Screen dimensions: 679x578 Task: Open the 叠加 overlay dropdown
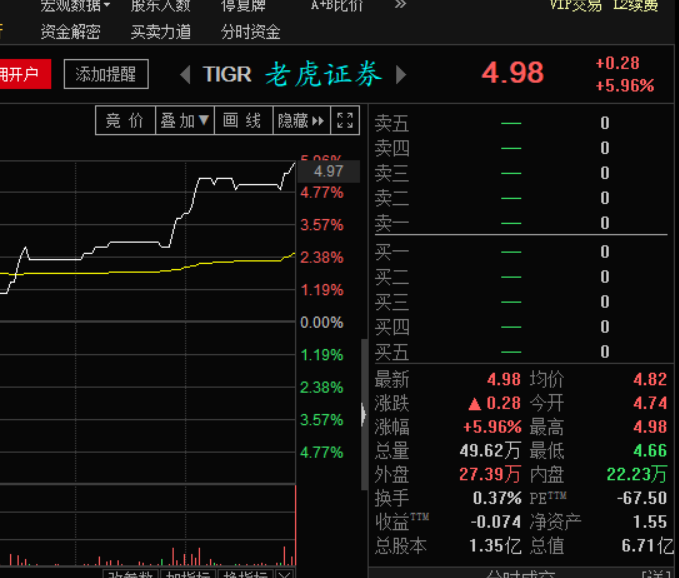point(185,120)
